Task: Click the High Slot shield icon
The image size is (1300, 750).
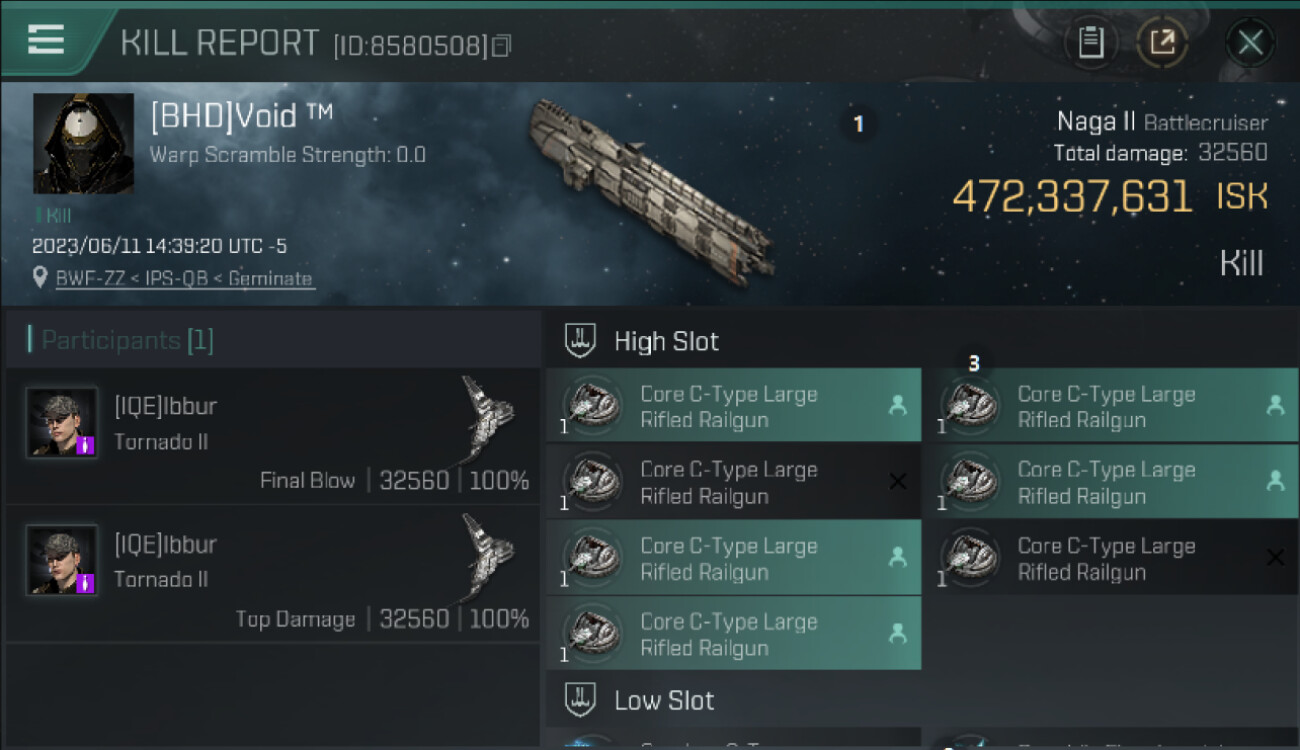Action: 581,341
